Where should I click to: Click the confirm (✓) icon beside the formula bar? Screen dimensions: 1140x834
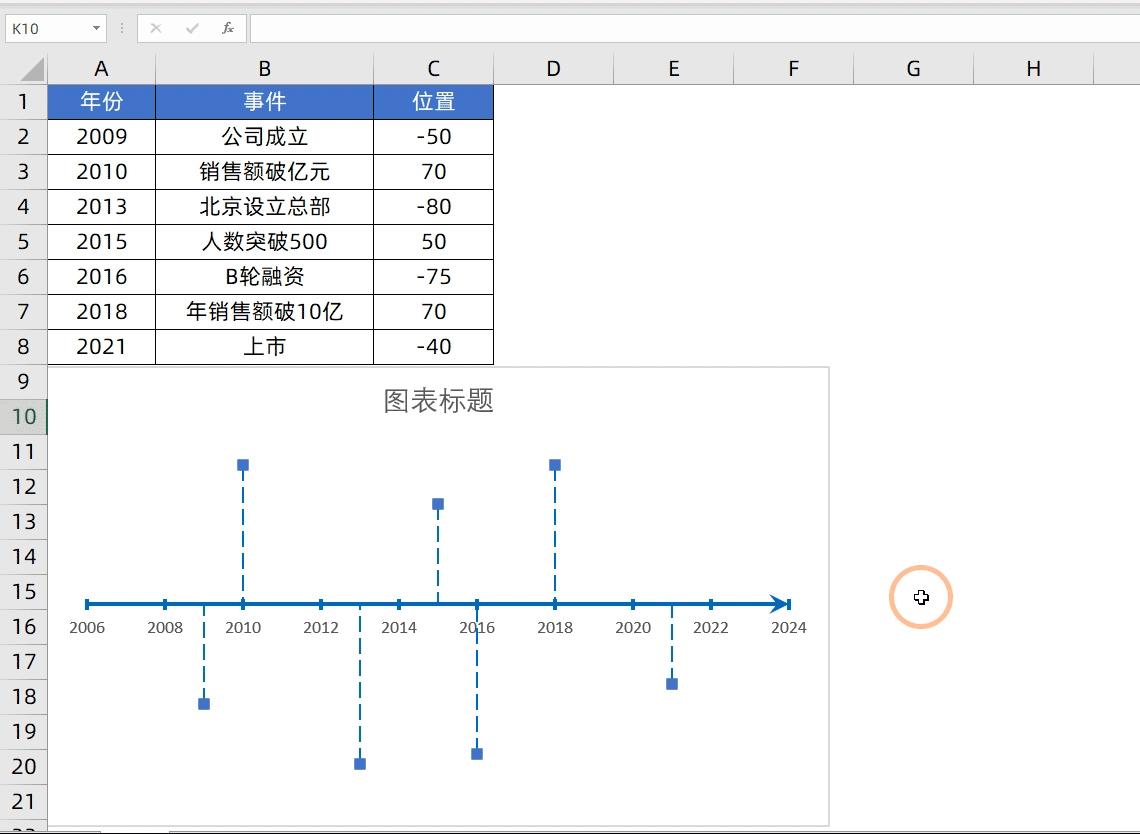(x=191, y=28)
